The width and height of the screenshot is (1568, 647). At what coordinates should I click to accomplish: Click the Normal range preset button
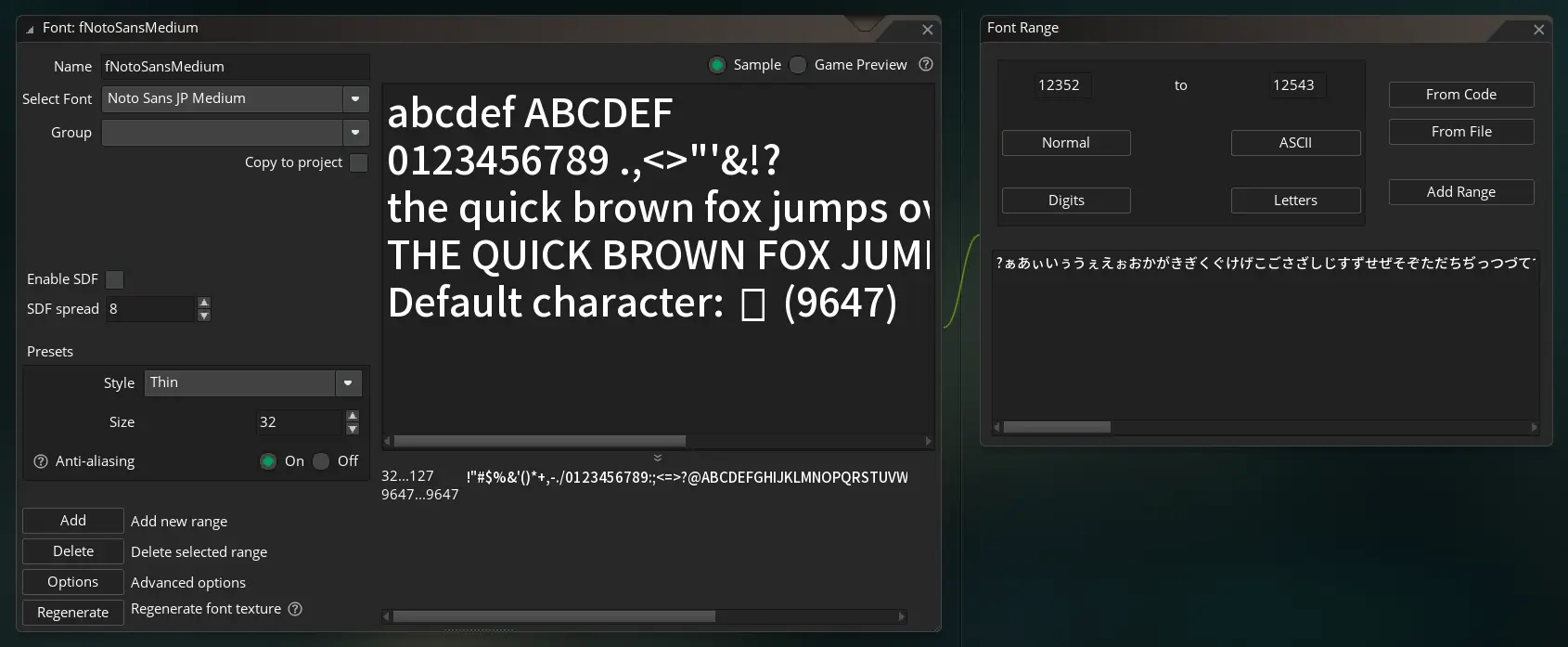tap(1066, 143)
